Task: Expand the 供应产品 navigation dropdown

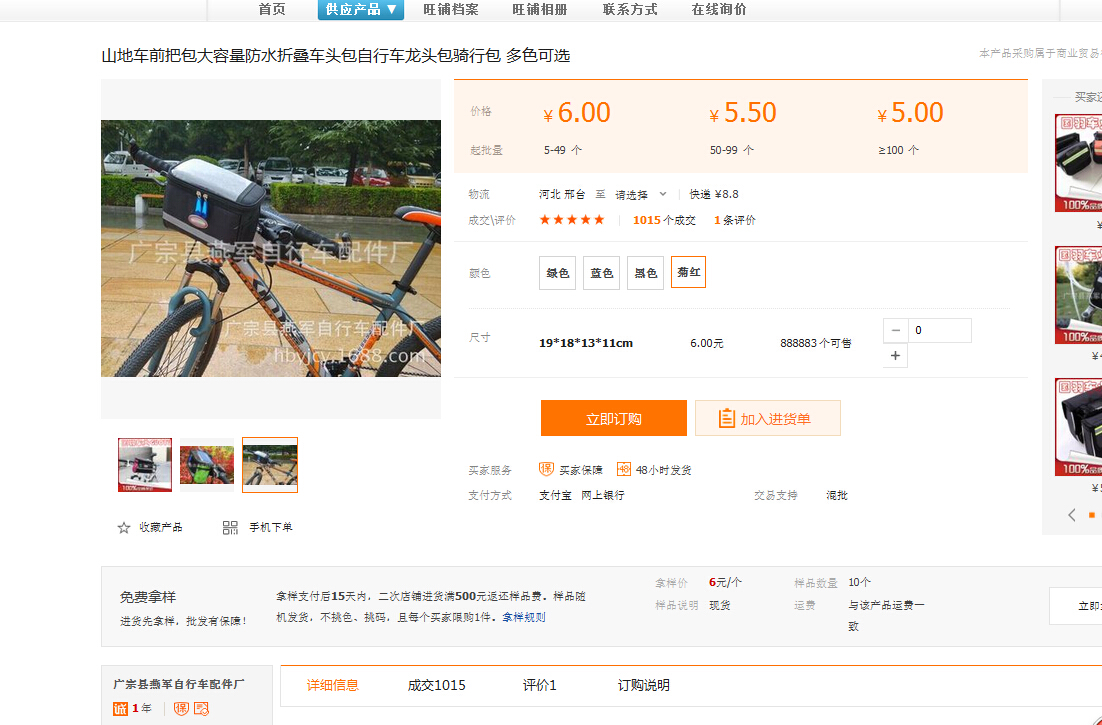Action: 360,9
